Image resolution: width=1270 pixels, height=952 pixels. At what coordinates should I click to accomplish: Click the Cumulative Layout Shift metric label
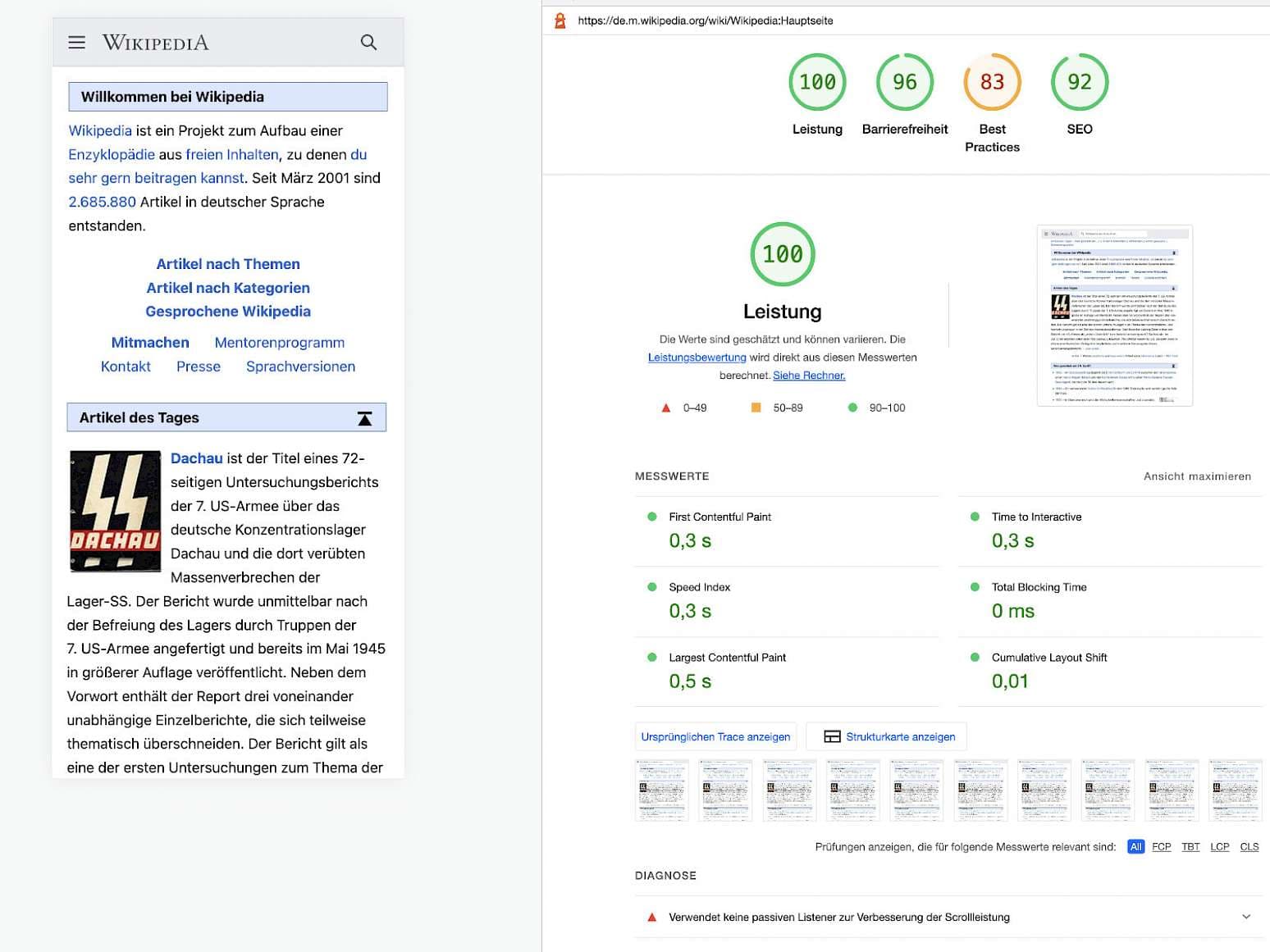(x=1049, y=658)
